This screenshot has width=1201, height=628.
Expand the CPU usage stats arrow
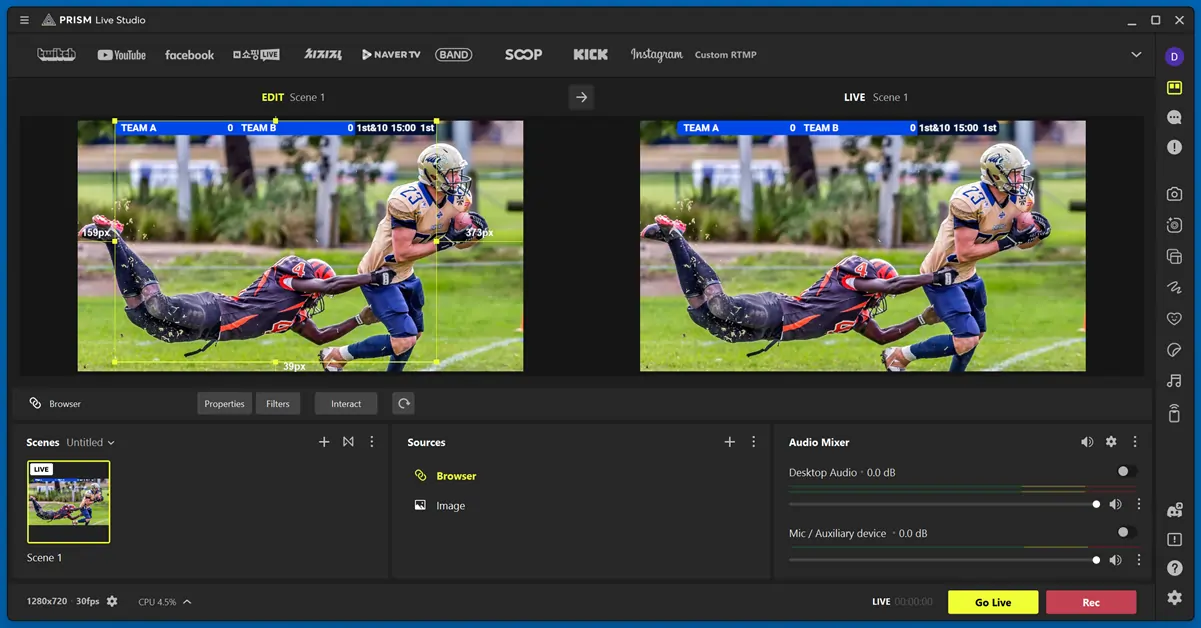(x=187, y=602)
